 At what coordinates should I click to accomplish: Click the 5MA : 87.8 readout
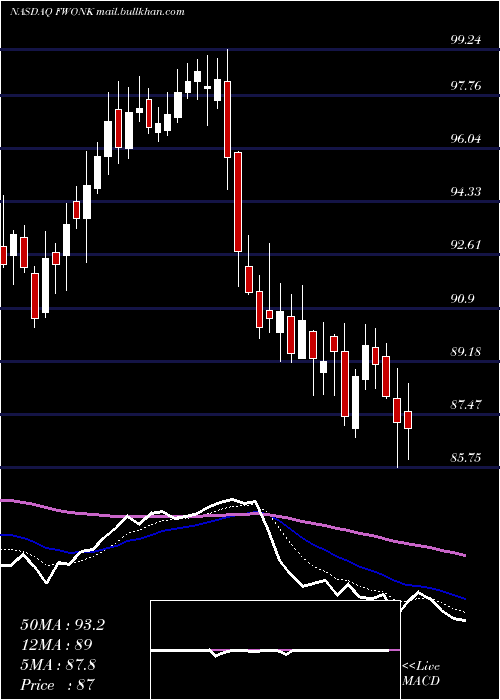(x=58, y=665)
